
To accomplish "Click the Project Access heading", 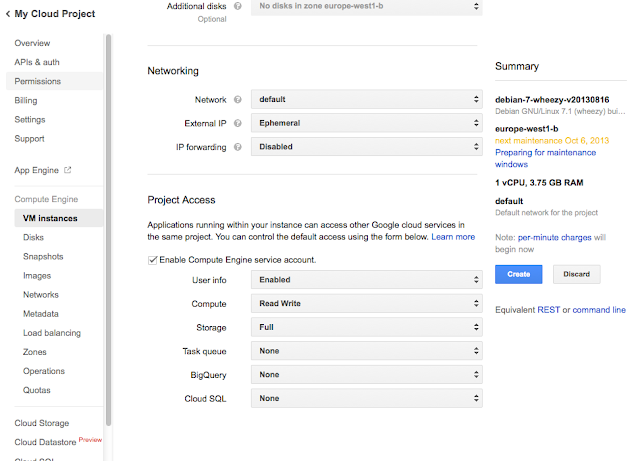I will (181, 200).
